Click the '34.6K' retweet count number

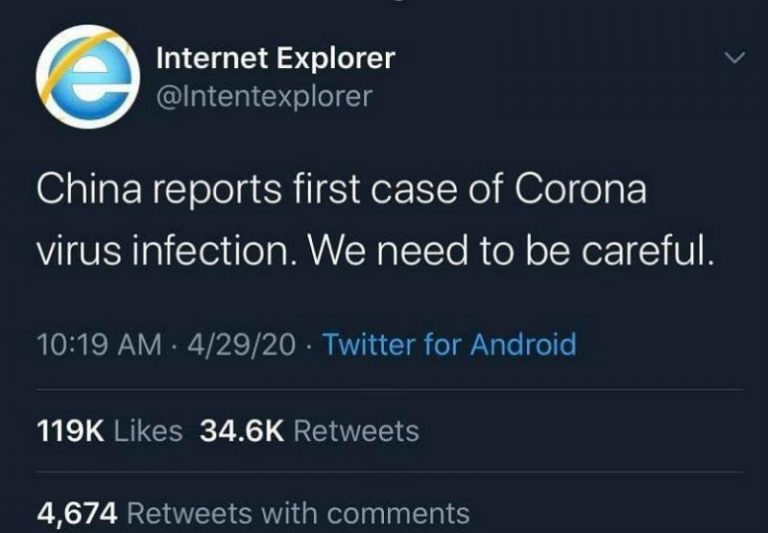tap(244, 431)
